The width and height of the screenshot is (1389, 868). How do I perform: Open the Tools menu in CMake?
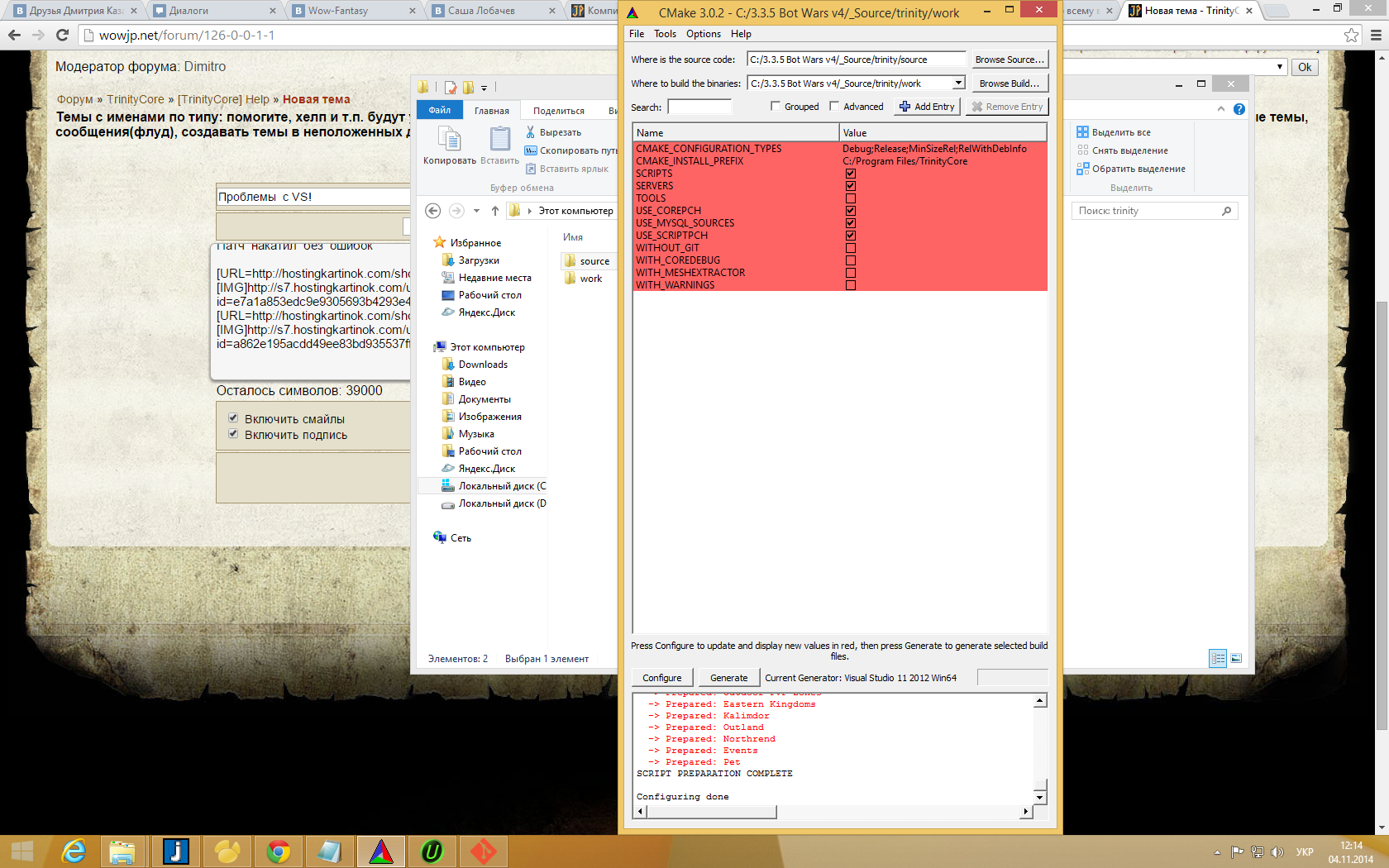pyautogui.click(x=665, y=34)
